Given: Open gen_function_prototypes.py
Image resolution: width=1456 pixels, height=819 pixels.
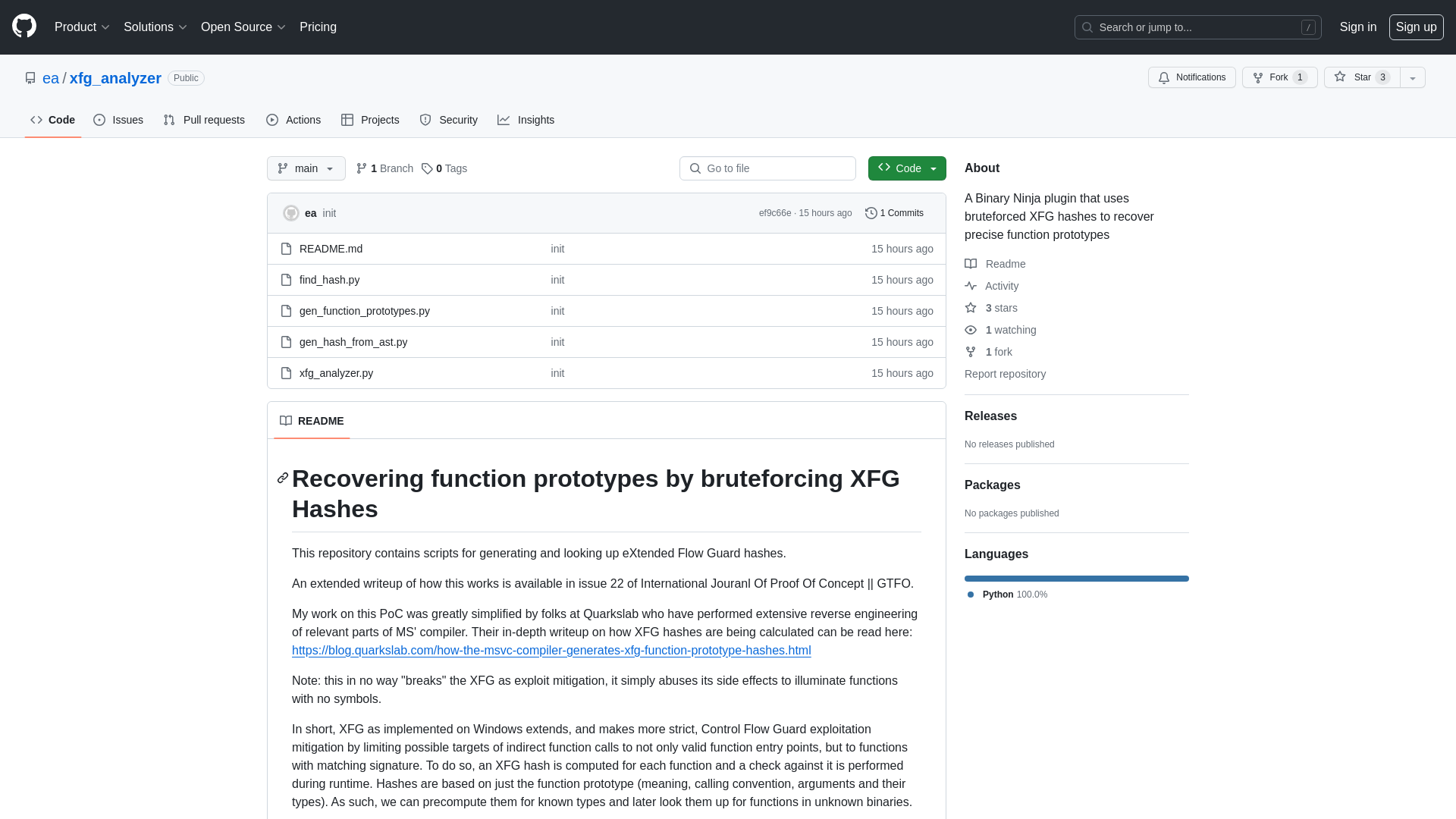Looking at the screenshot, I should click(364, 311).
